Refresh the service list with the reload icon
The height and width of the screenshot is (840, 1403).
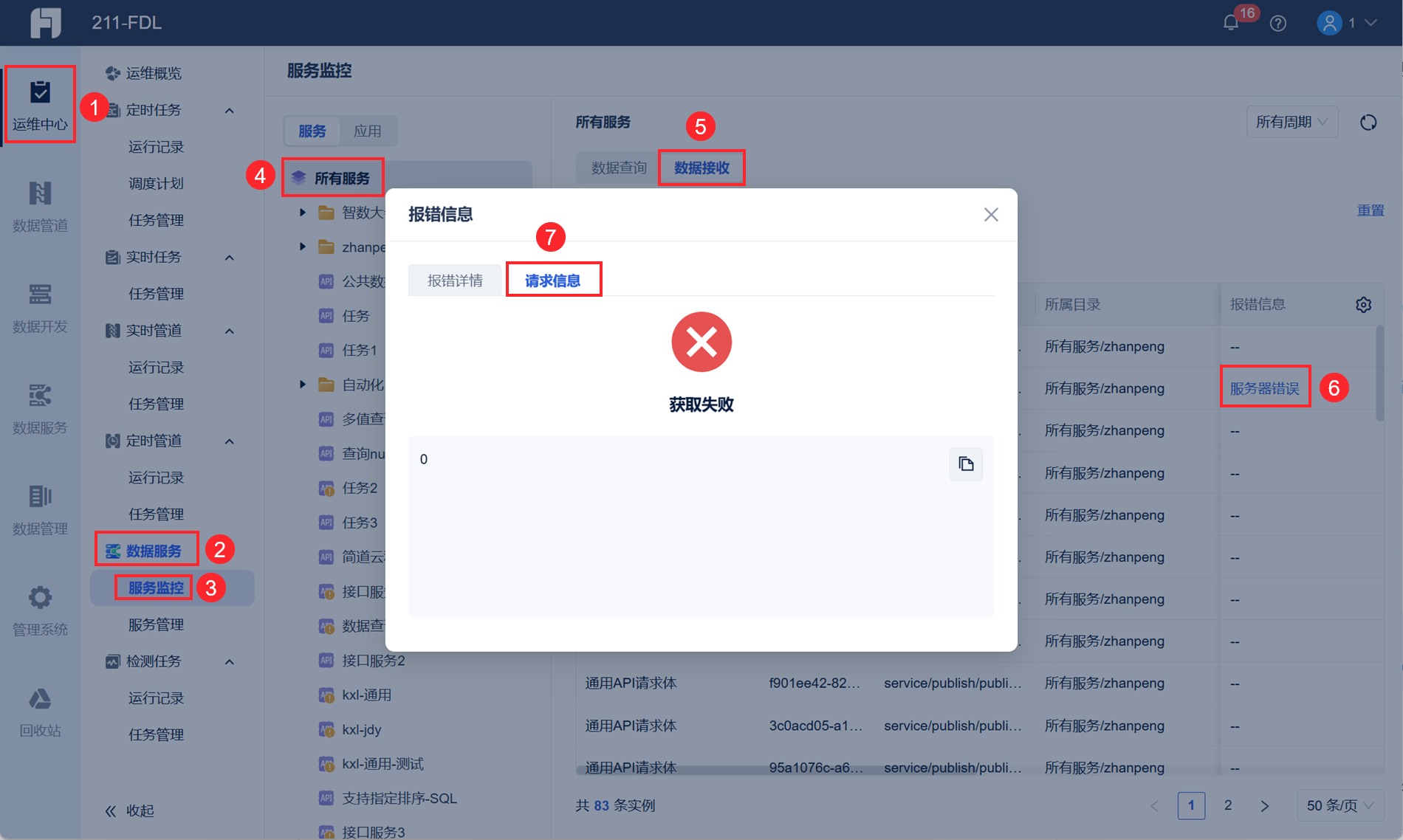click(1368, 123)
